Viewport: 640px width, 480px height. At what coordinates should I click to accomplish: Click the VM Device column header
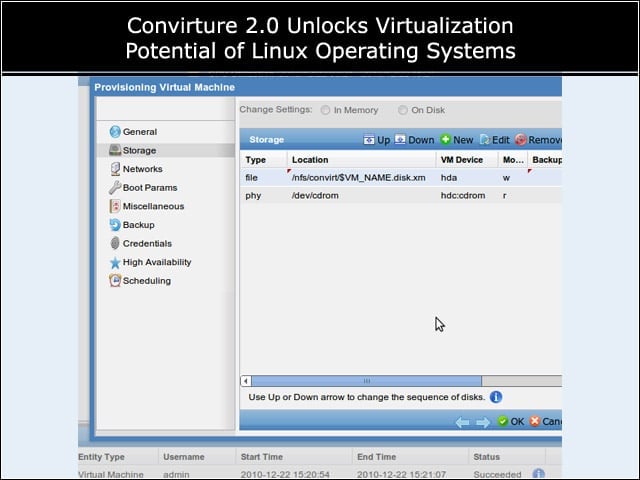point(467,160)
